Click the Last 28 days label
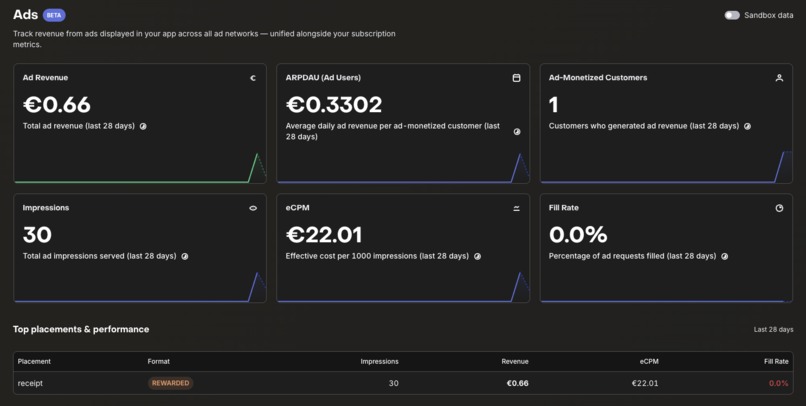 (773, 329)
